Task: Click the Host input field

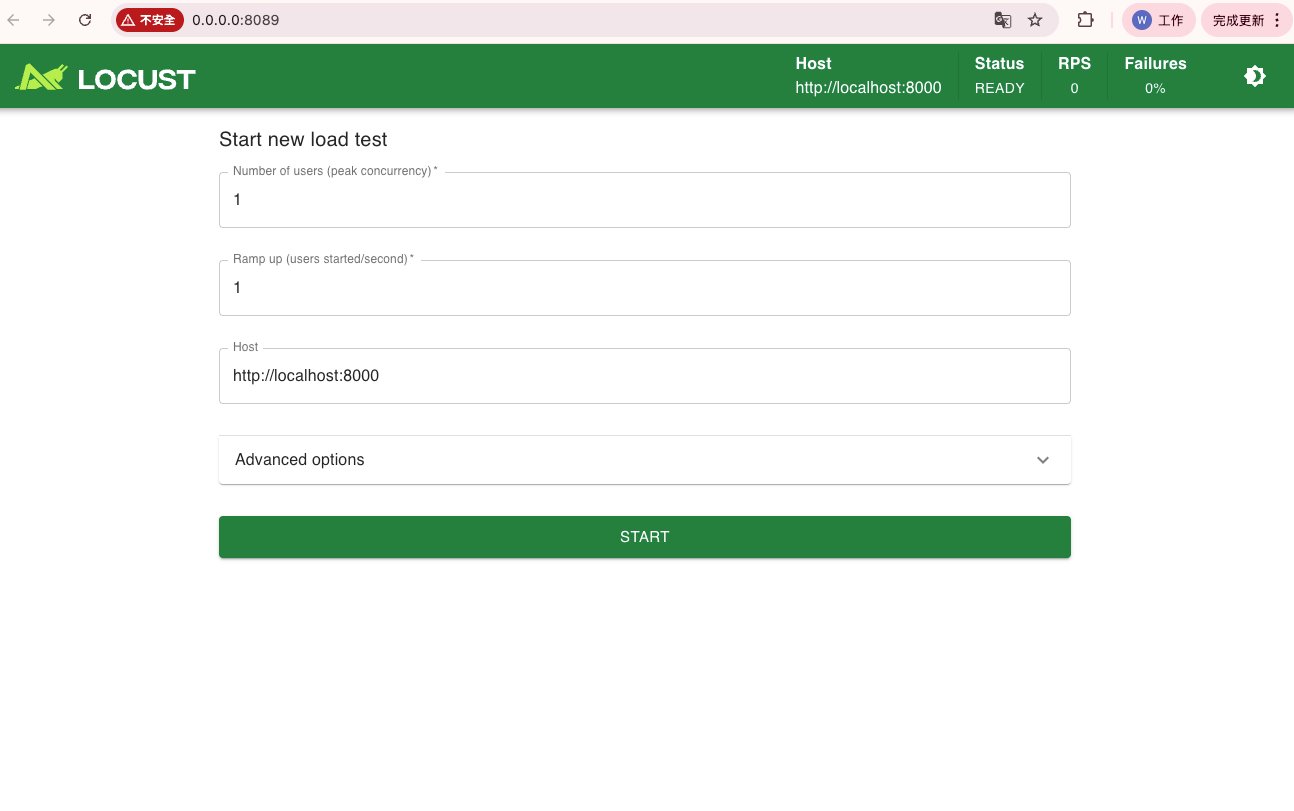Action: 645,376
